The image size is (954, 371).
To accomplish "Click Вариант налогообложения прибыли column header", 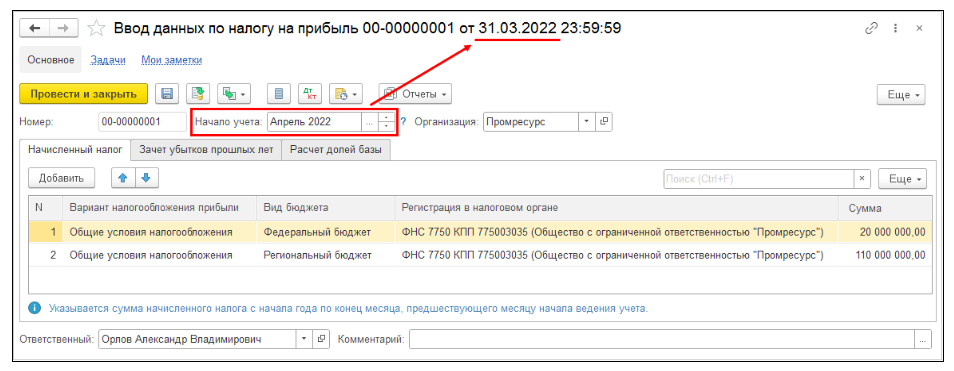I will pyautogui.click(x=159, y=208).
